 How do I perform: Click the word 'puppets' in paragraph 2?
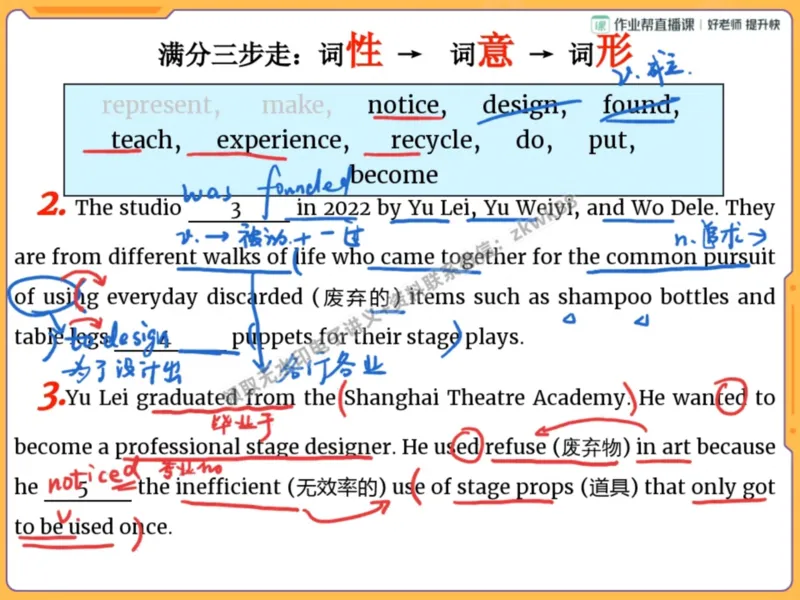point(272,338)
